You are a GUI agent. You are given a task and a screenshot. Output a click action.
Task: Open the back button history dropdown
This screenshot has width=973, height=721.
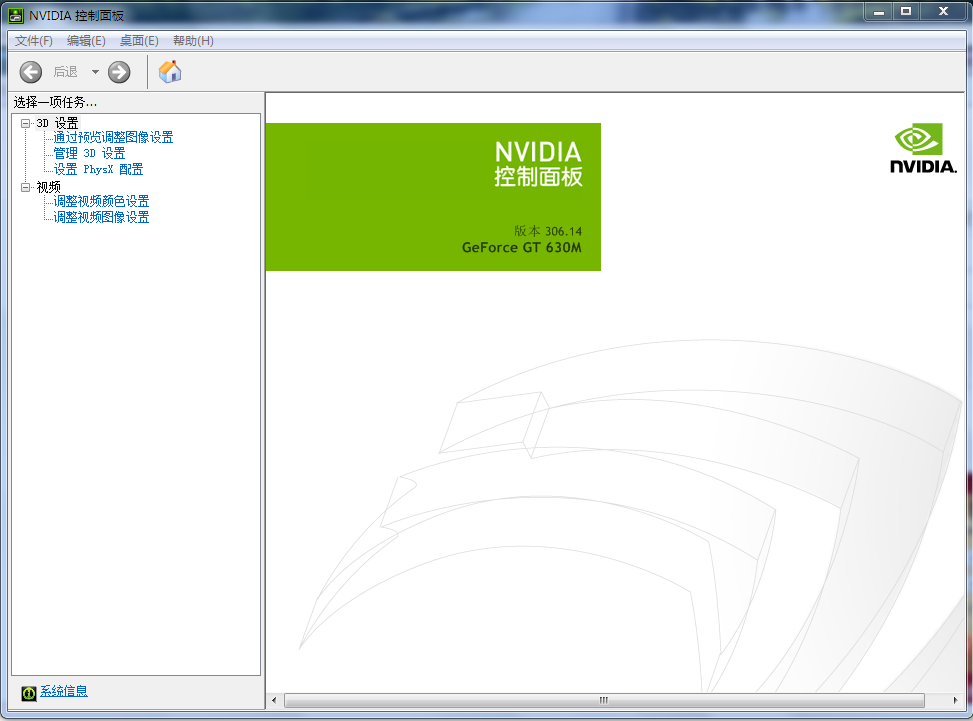(96, 71)
